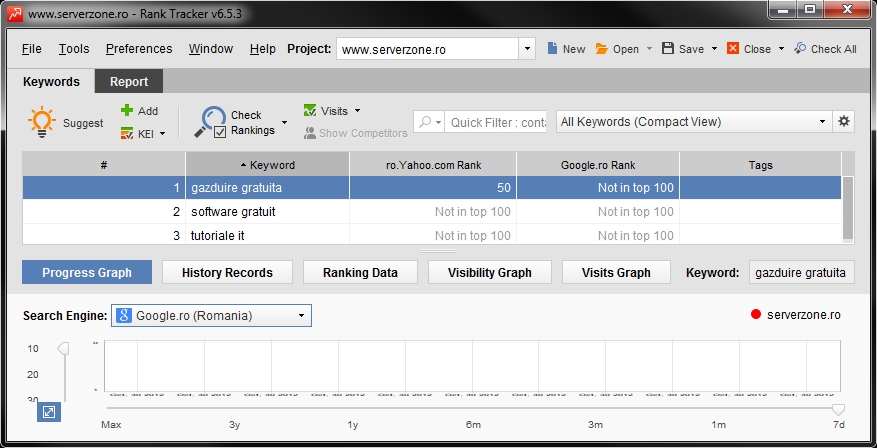Click the Rank Tracker app title icon
877x448 pixels.
pyautogui.click(x=15, y=14)
